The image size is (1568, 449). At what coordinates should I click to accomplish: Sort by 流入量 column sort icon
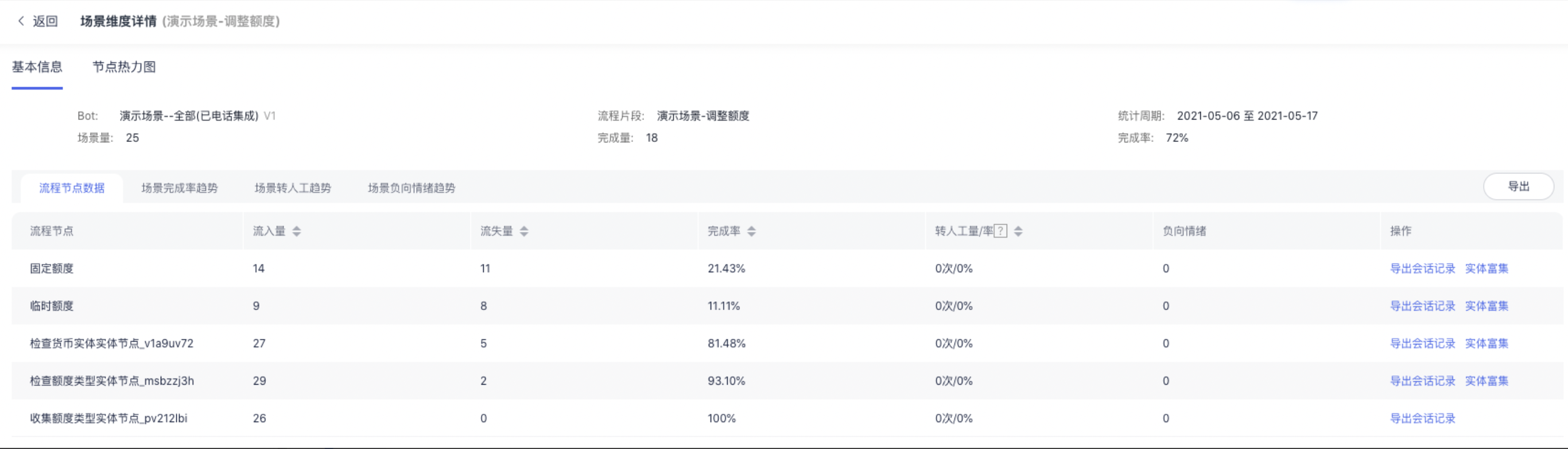coord(296,231)
